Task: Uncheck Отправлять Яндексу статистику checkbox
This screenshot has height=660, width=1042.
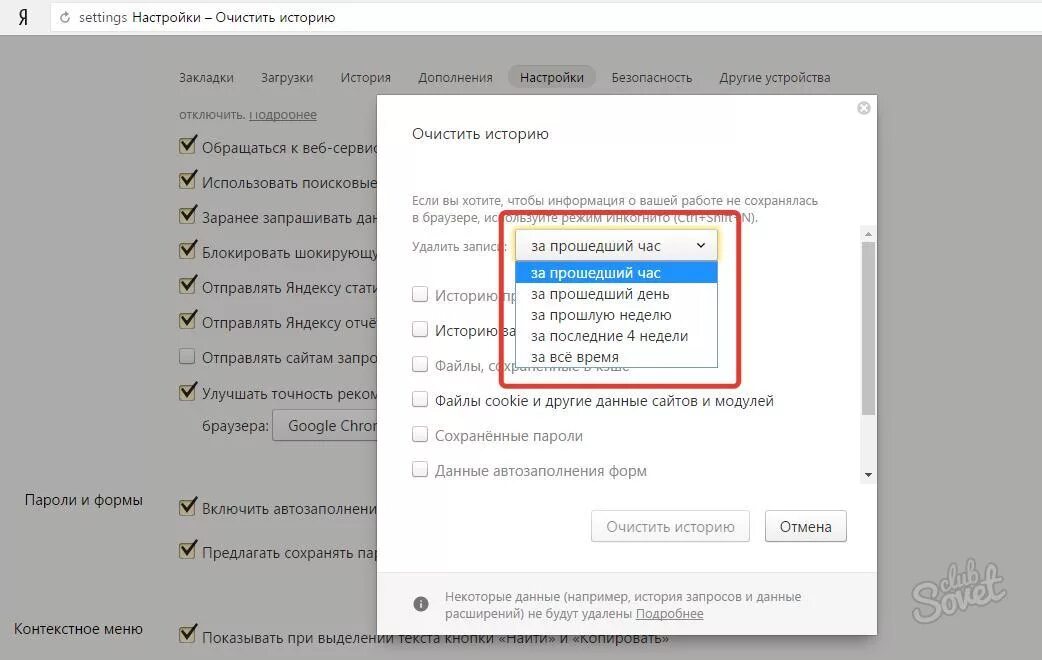Action: click(x=187, y=286)
